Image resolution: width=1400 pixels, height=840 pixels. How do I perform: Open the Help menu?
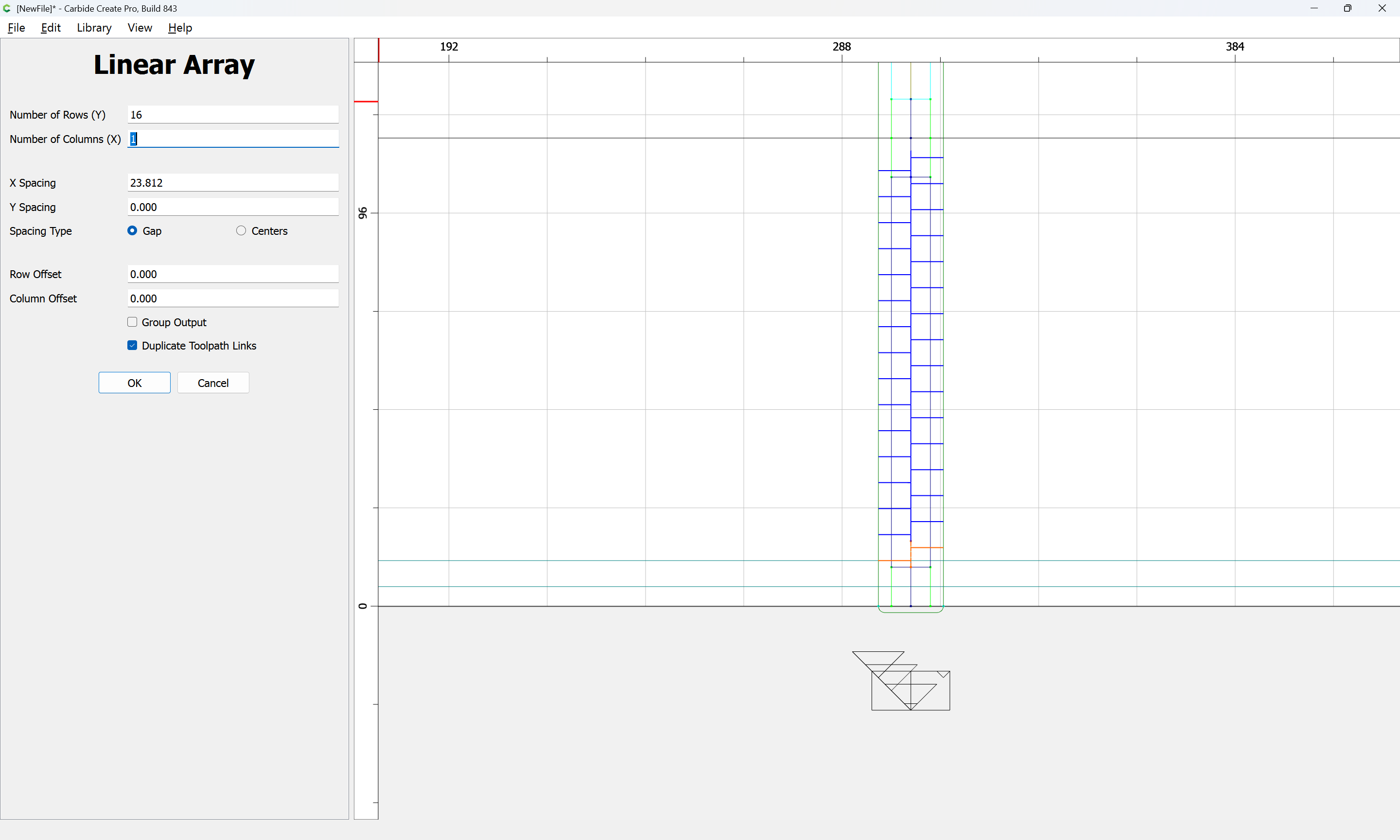[x=180, y=28]
